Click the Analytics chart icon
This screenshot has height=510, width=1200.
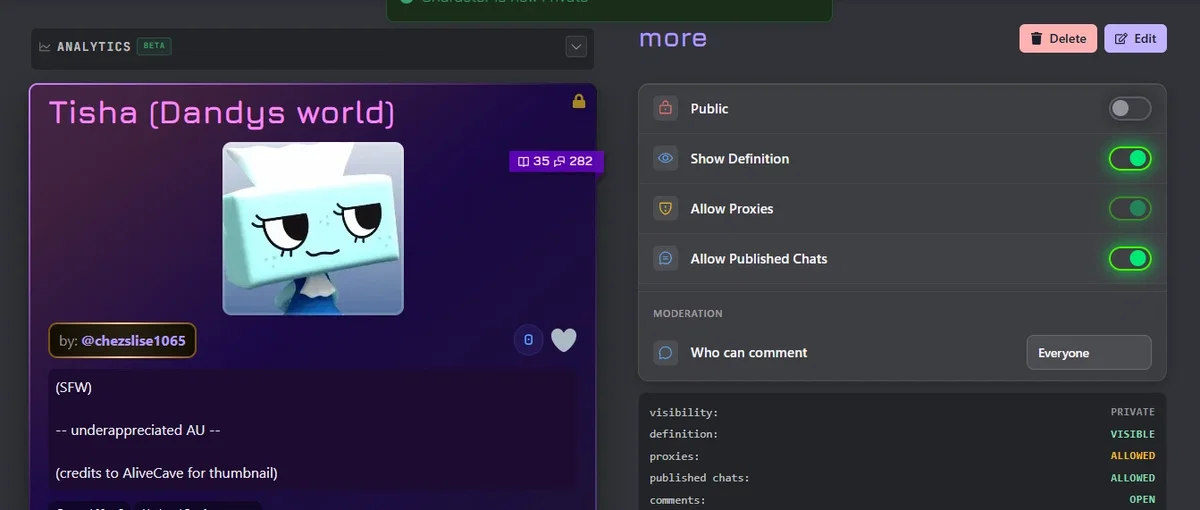[44, 47]
